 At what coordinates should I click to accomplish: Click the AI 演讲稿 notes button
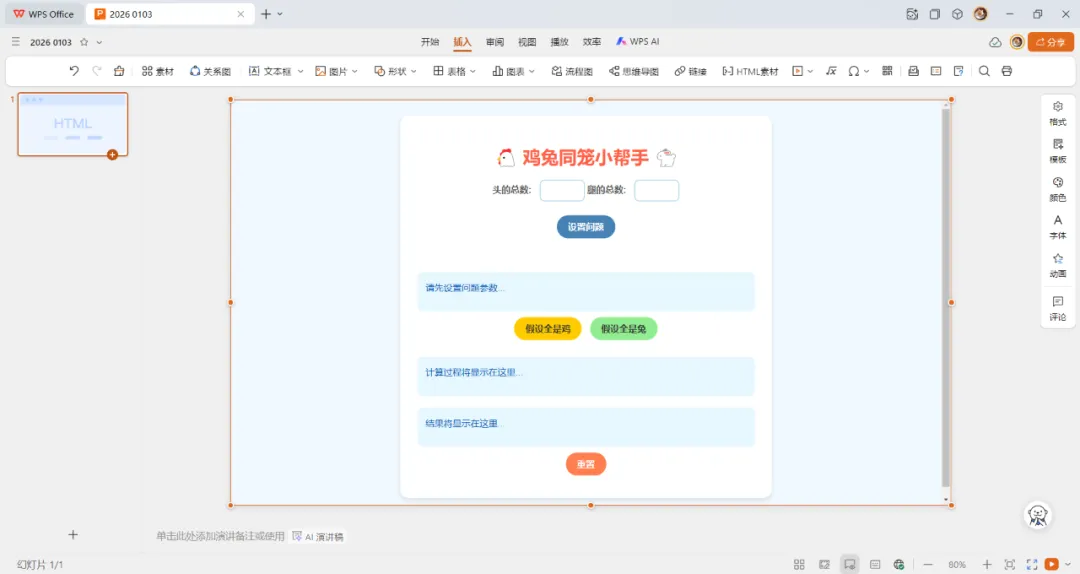318,536
